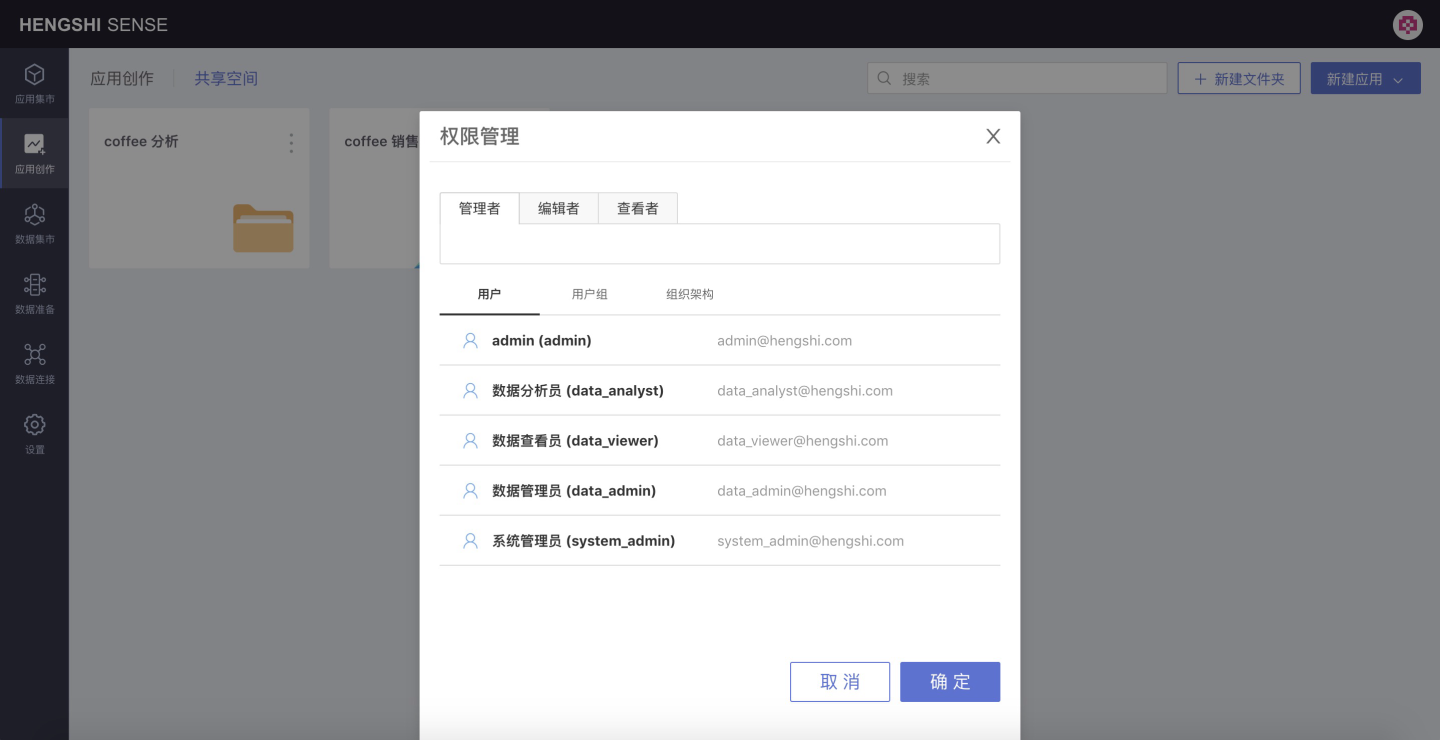Open the 数据准备 sidebar icon
Viewport: 1440px width, 740px height.
[34, 293]
